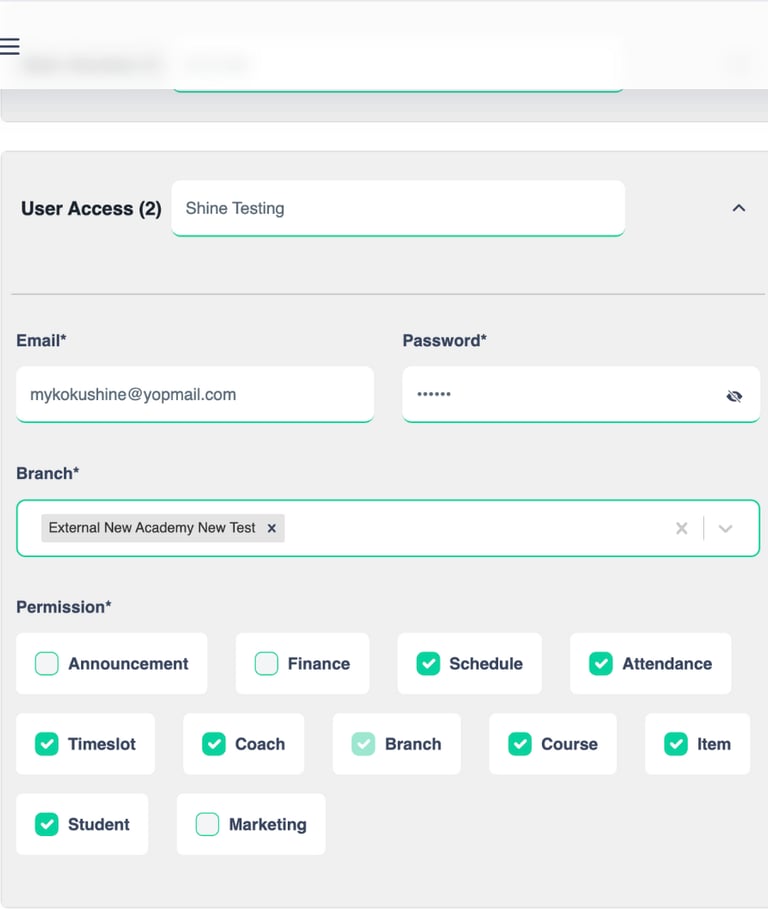Click the Branch permission checkbox
The width and height of the screenshot is (768, 922).
click(x=363, y=744)
